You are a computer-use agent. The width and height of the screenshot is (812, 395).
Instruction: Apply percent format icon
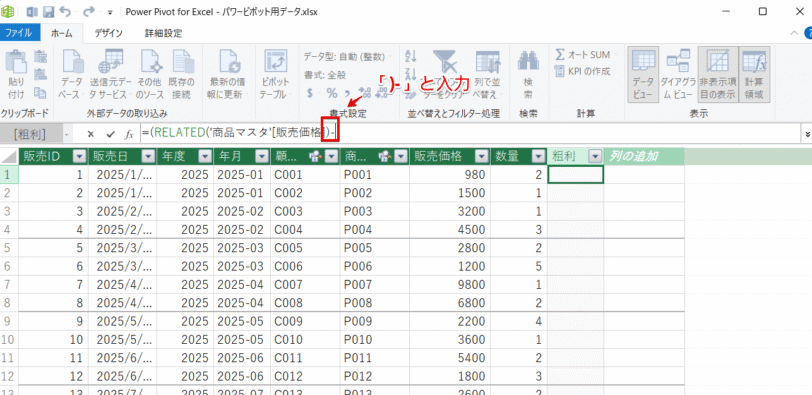pyautogui.click(x=331, y=93)
